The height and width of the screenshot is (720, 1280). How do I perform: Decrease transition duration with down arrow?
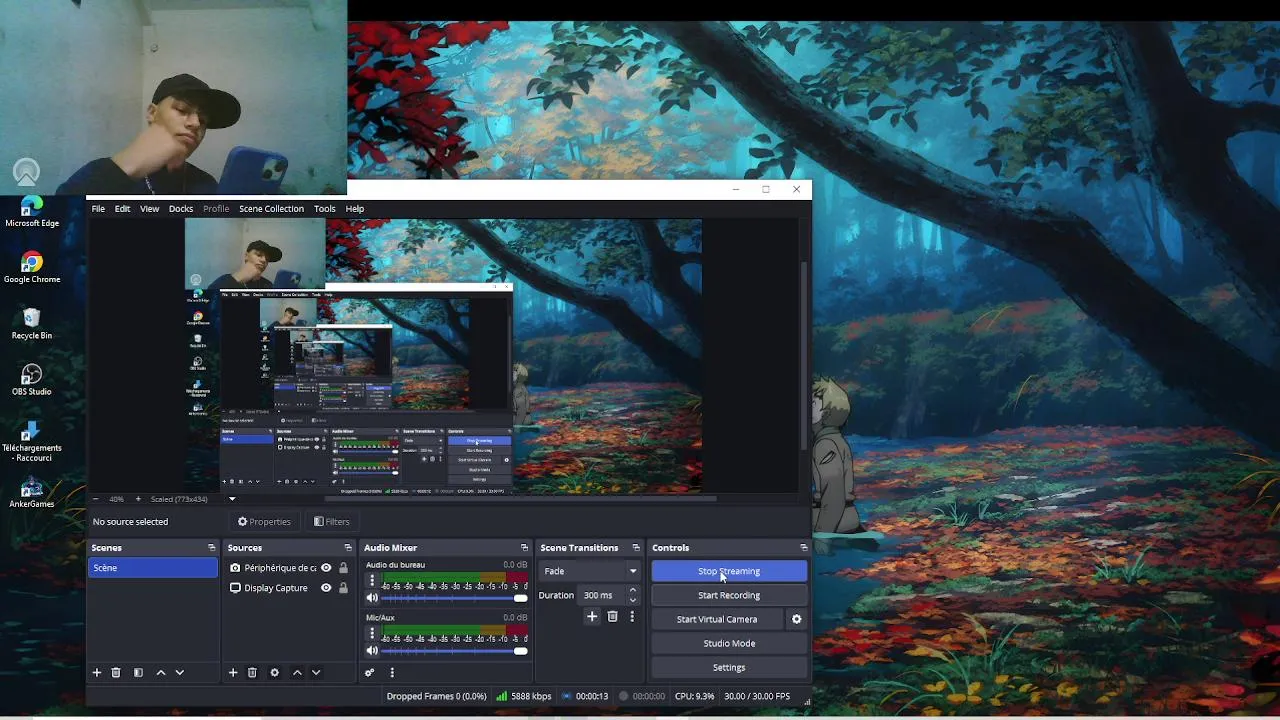[632, 600]
